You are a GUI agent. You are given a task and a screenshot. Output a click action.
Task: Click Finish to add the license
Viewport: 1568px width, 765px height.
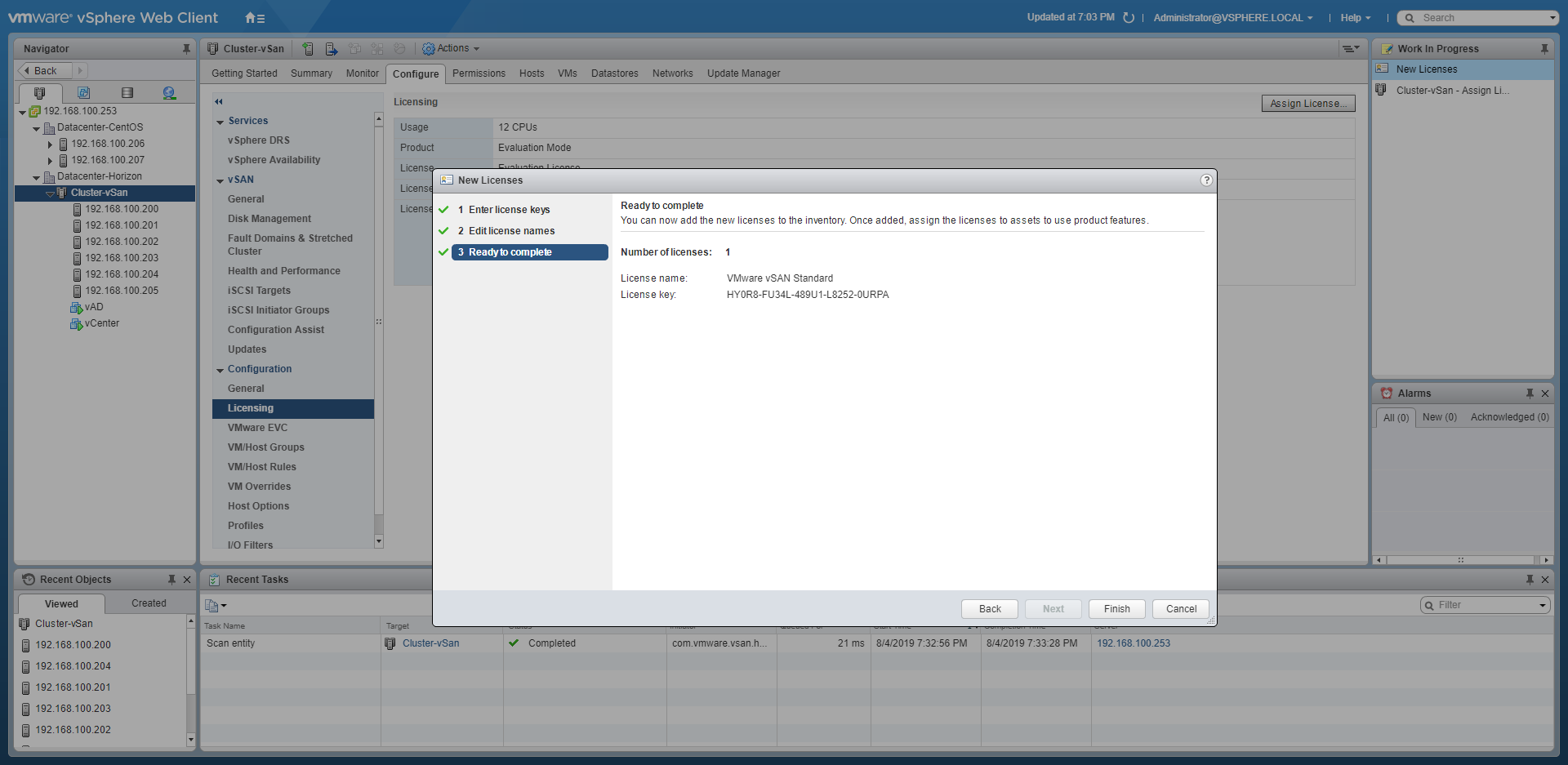tap(1116, 609)
